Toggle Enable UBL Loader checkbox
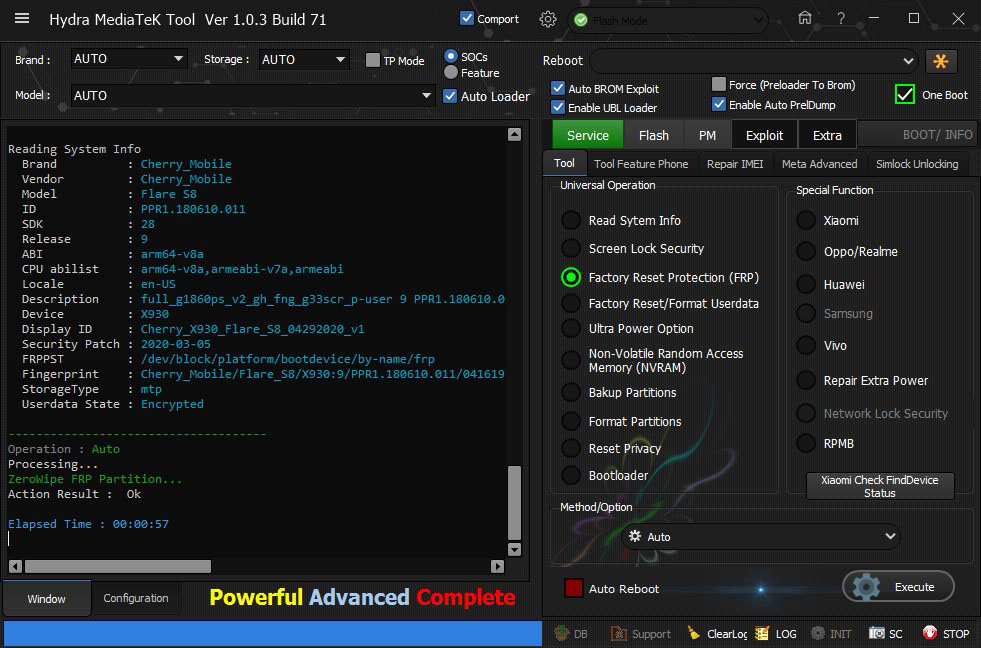 (558, 107)
